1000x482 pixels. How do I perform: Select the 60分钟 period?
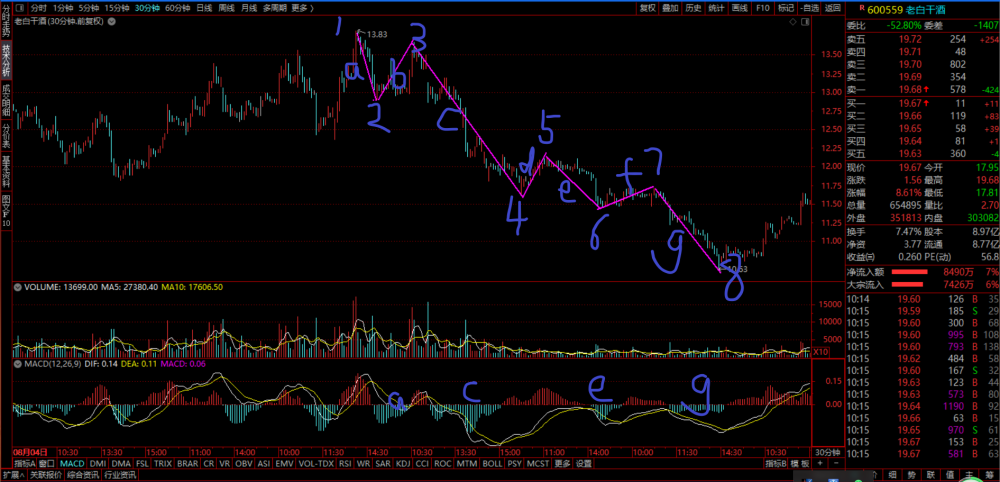[177, 8]
